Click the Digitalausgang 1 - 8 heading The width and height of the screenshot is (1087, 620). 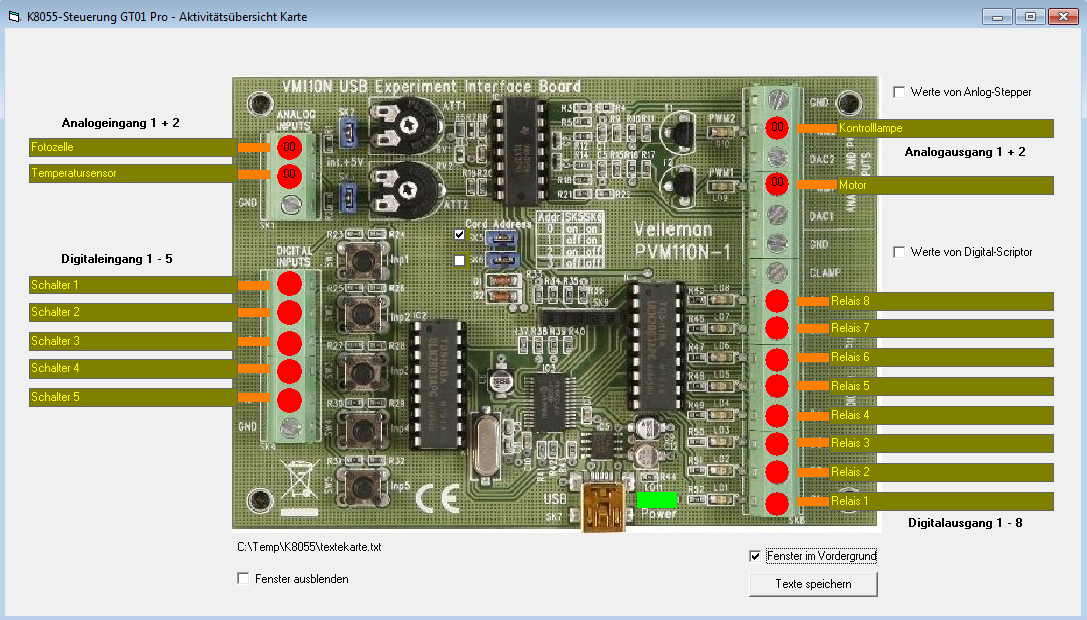965,523
